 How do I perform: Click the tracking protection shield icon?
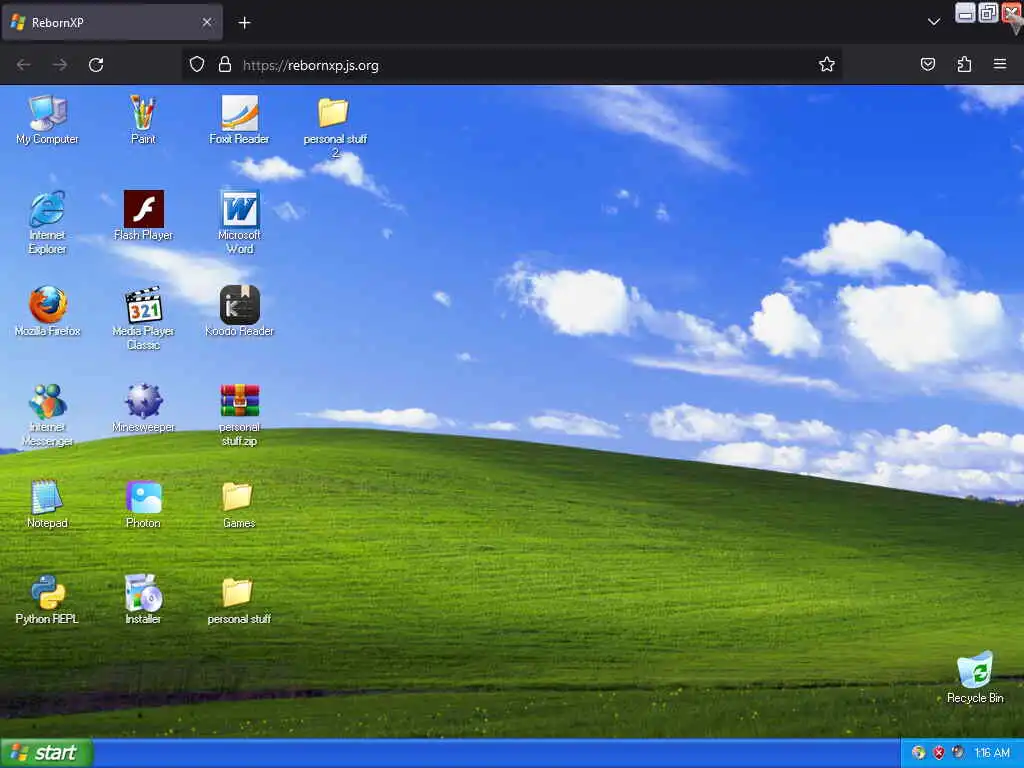197,64
